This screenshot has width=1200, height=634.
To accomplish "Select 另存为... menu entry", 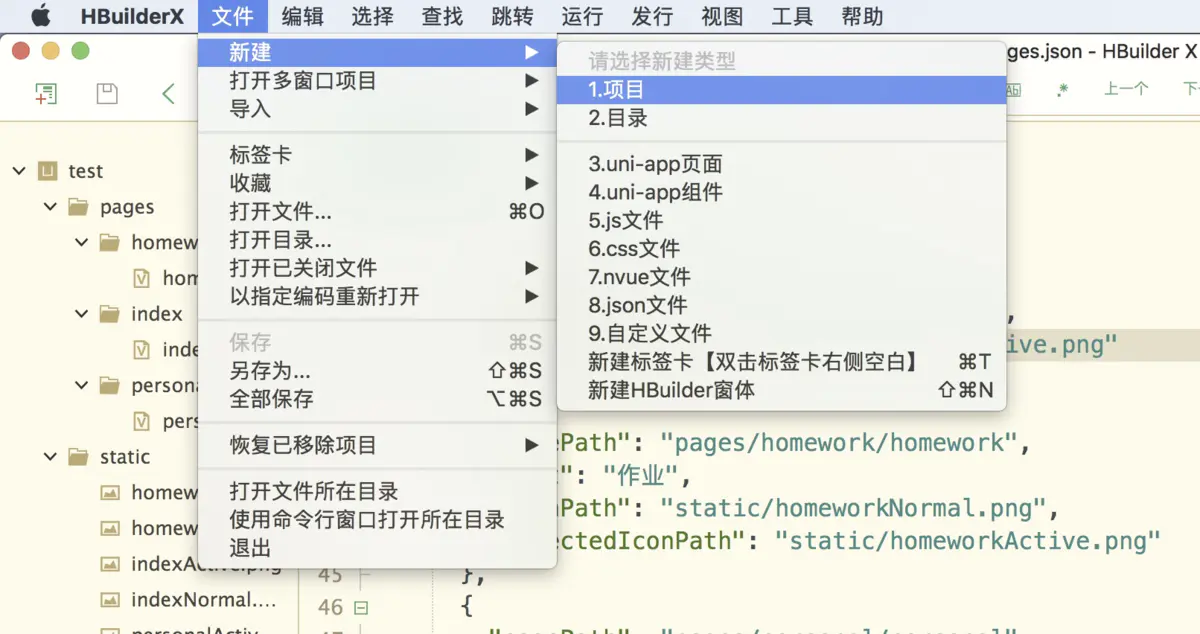I will pyautogui.click(x=377, y=370).
